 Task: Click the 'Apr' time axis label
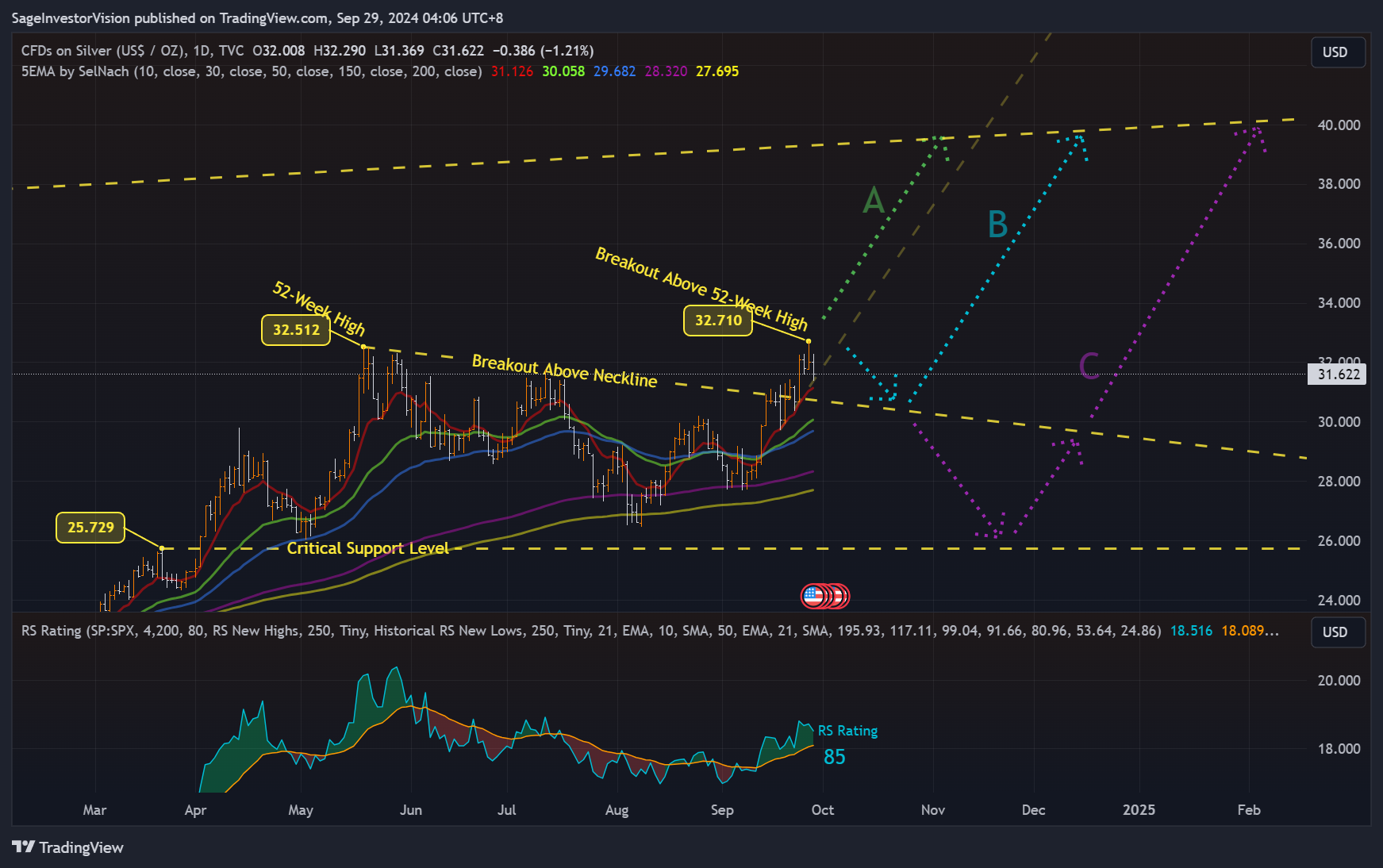[x=195, y=810]
